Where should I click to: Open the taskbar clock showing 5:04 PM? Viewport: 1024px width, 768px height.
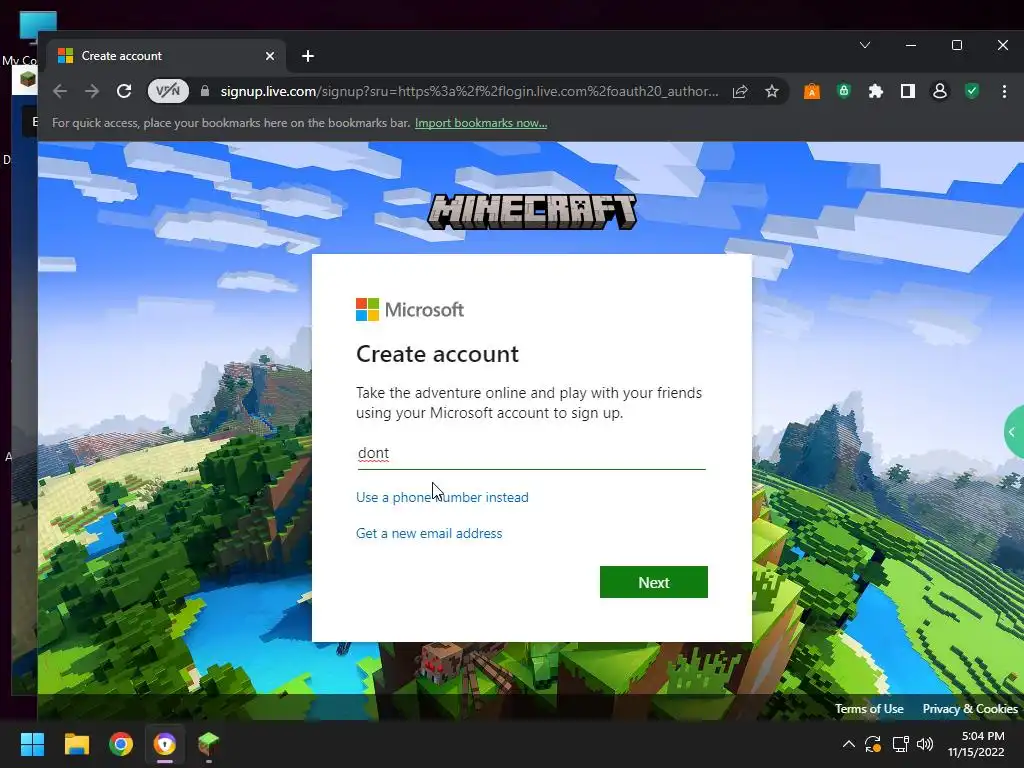point(976,744)
